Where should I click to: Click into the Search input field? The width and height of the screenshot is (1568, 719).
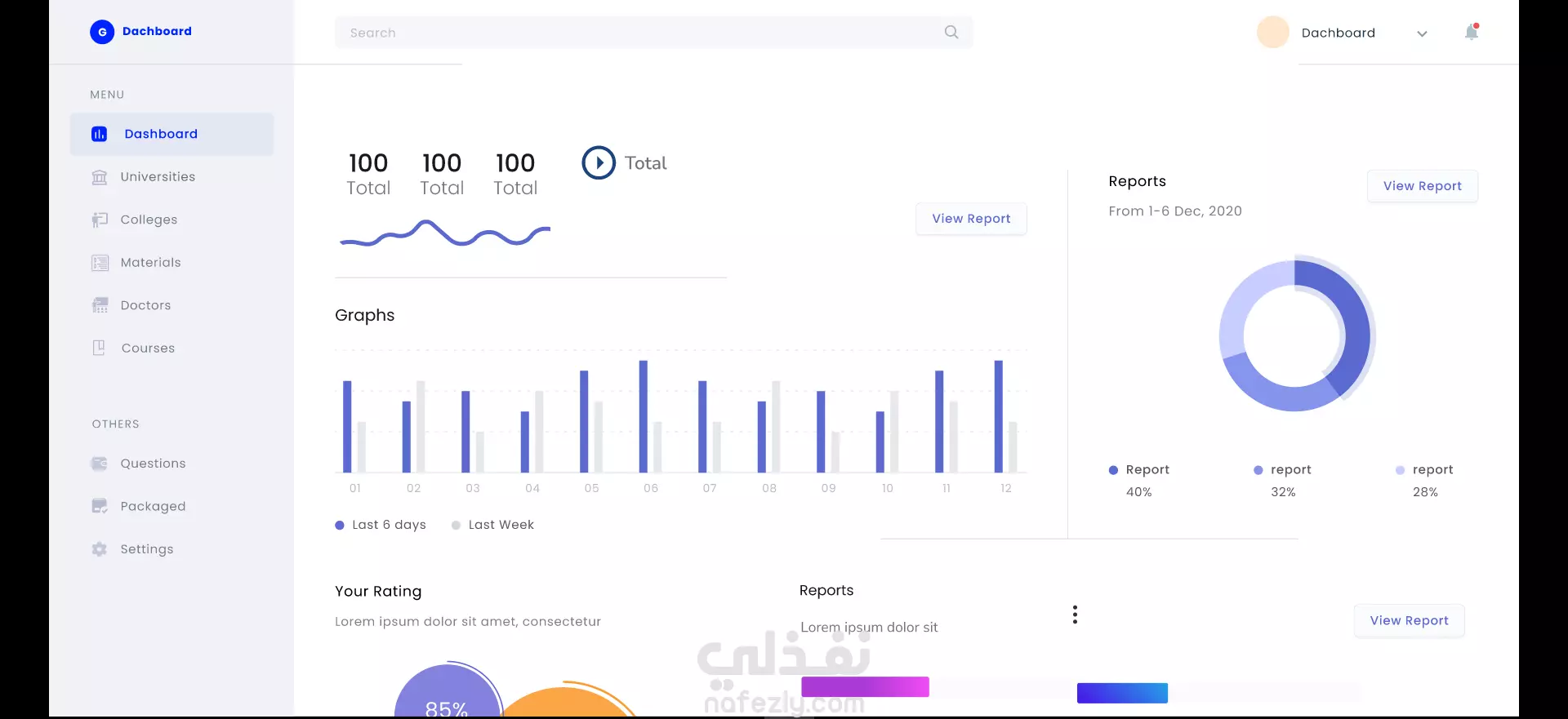(x=653, y=33)
